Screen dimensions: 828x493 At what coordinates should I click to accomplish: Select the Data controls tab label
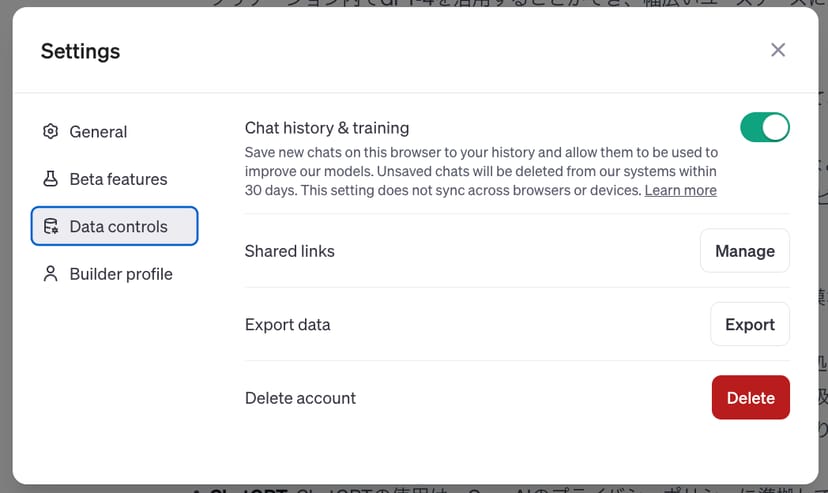click(x=118, y=227)
